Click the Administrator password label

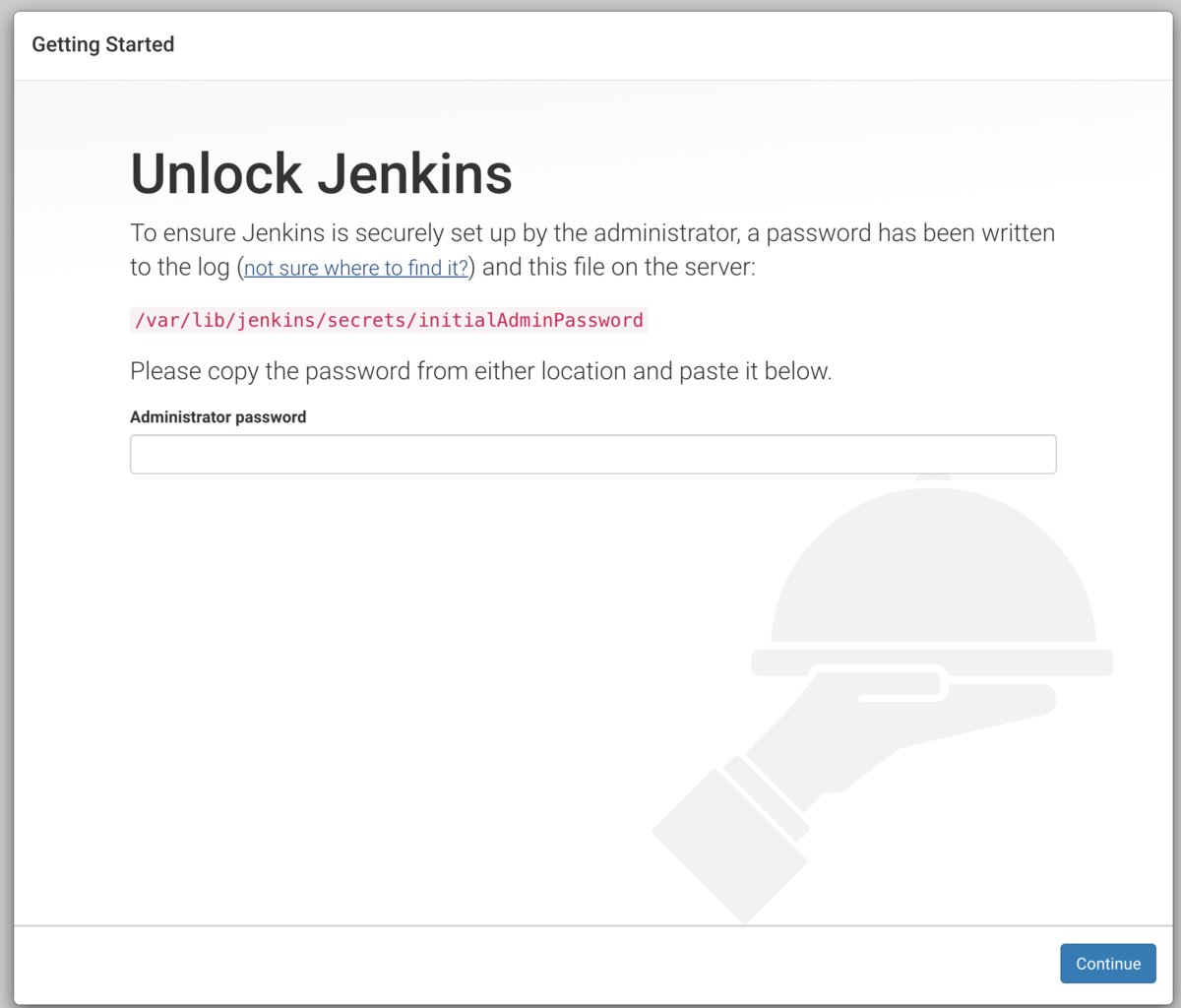[218, 417]
